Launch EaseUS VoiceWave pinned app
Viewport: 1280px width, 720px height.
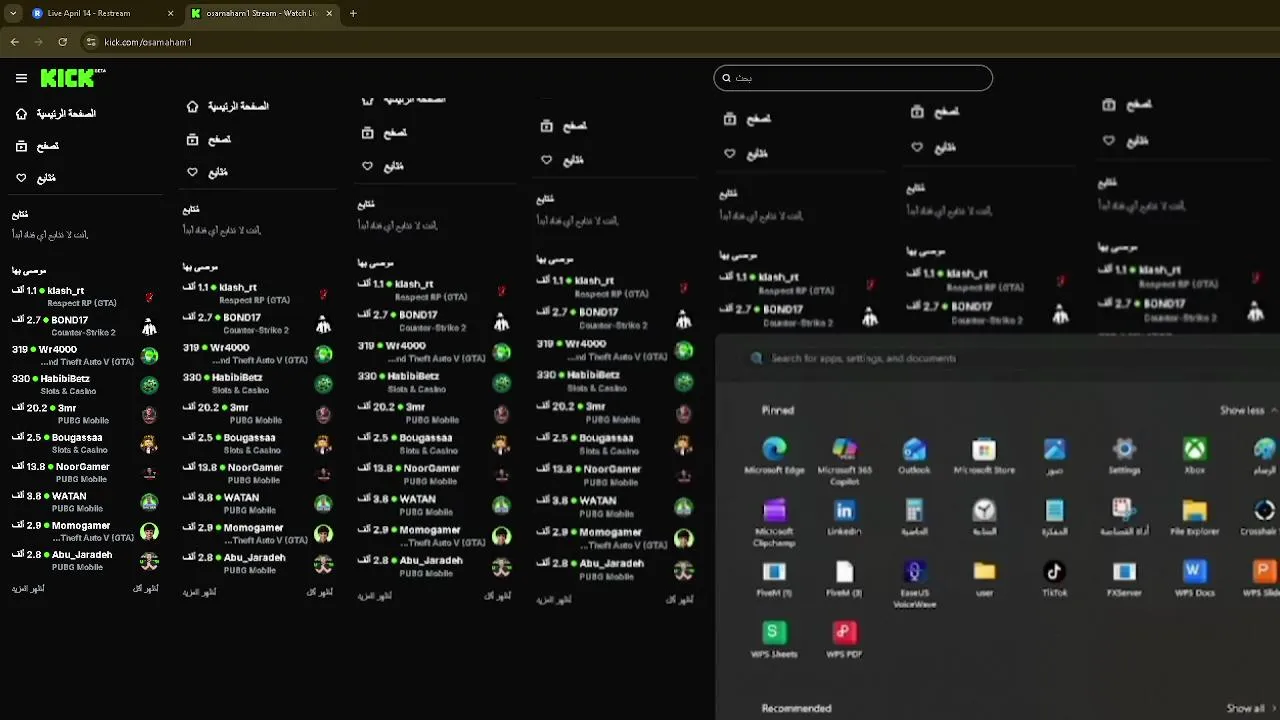pos(914,584)
